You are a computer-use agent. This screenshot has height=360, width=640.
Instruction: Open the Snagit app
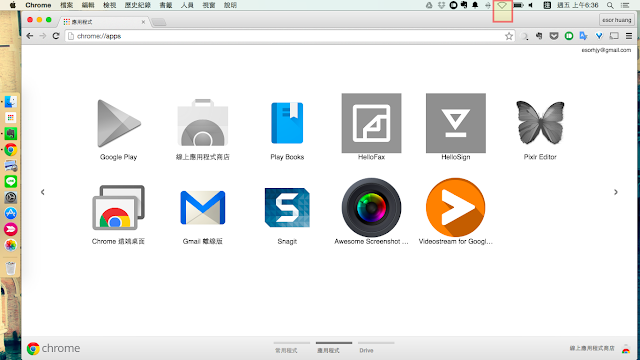(x=287, y=207)
